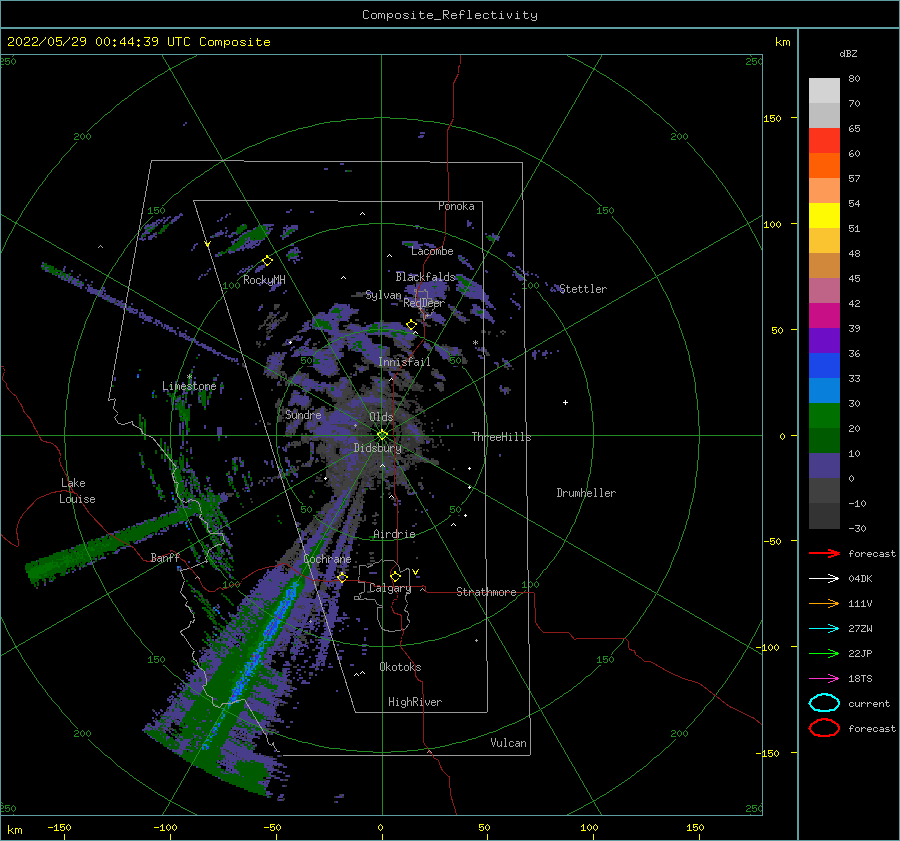Click the yellow diamond at radar center
900x841 pixels.
tap(382, 435)
